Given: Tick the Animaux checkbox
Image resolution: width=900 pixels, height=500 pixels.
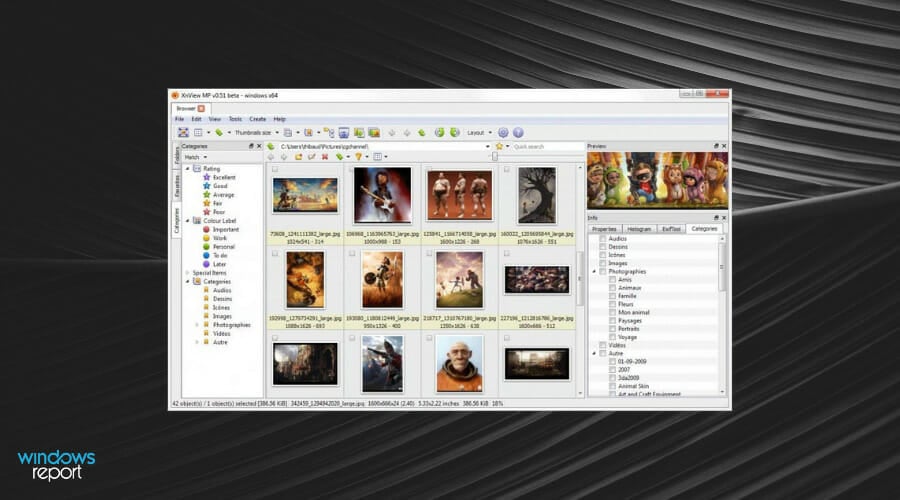Looking at the screenshot, I should pos(612,288).
